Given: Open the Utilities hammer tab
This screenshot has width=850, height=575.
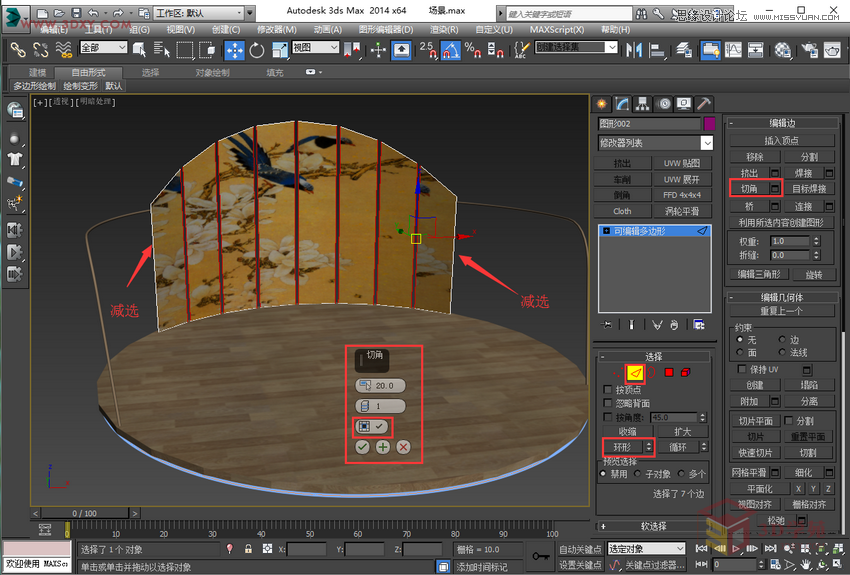Looking at the screenshot, I should click(x=704, y=104).
